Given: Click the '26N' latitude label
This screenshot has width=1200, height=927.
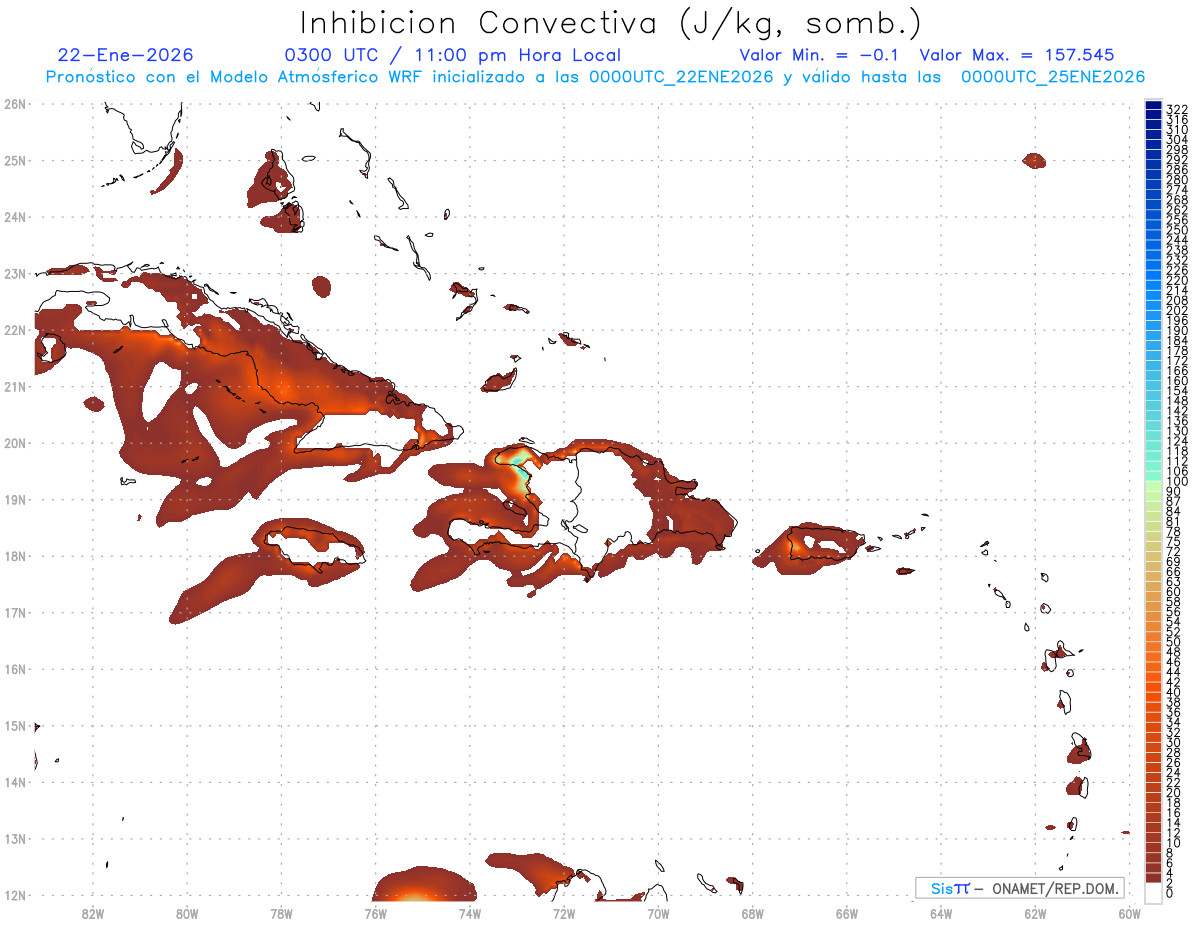Looking at the screenshot, I should click(x=14, y=104).
